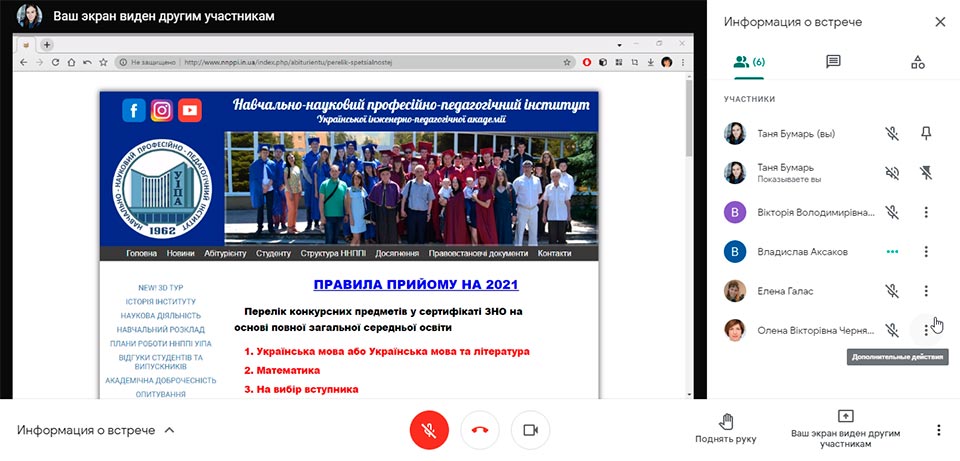Open АКАДЕМІЧНА ДОБРОЧЕСНІСТЬ sidebar link

click(160, 380)
